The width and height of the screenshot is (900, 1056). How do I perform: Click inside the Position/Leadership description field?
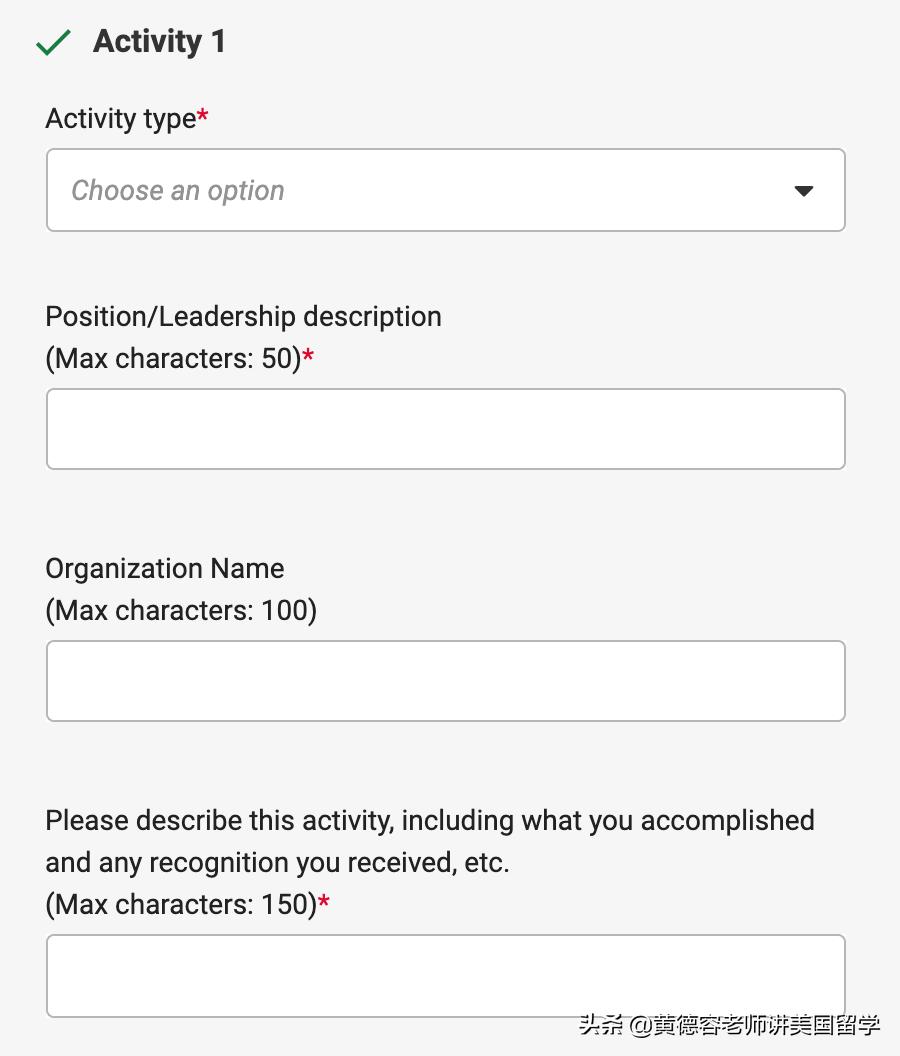point(446,428)
